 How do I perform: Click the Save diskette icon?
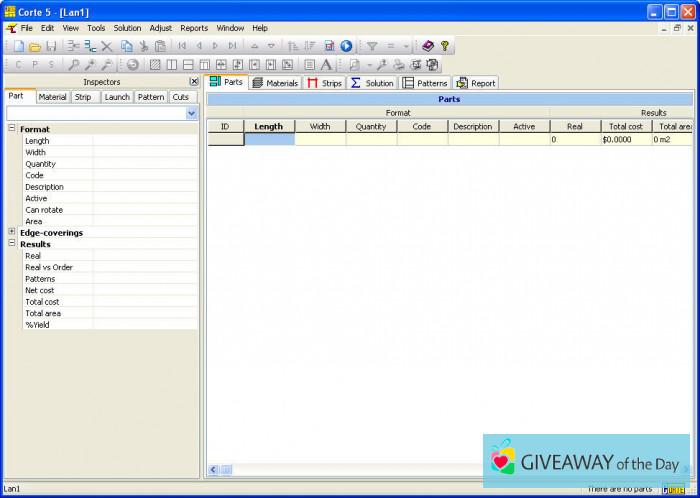pos(51,46)
